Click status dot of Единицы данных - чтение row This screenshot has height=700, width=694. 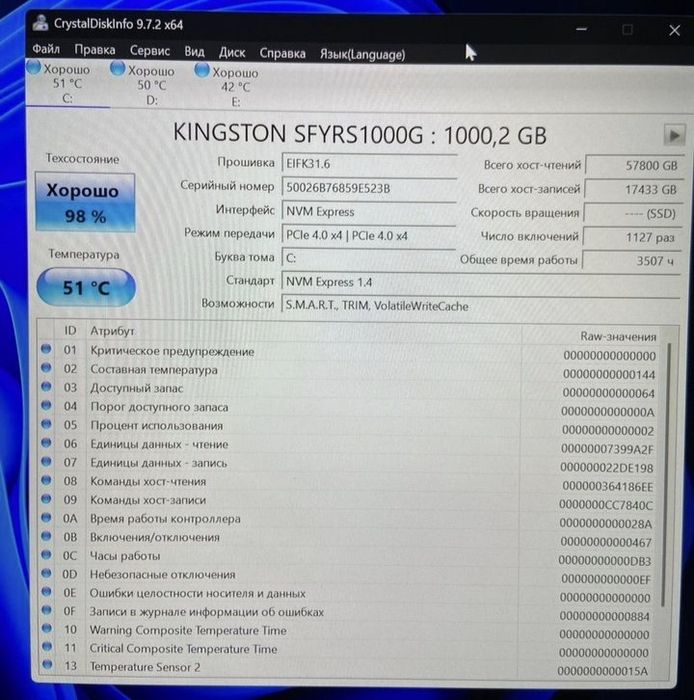(46, 442)
